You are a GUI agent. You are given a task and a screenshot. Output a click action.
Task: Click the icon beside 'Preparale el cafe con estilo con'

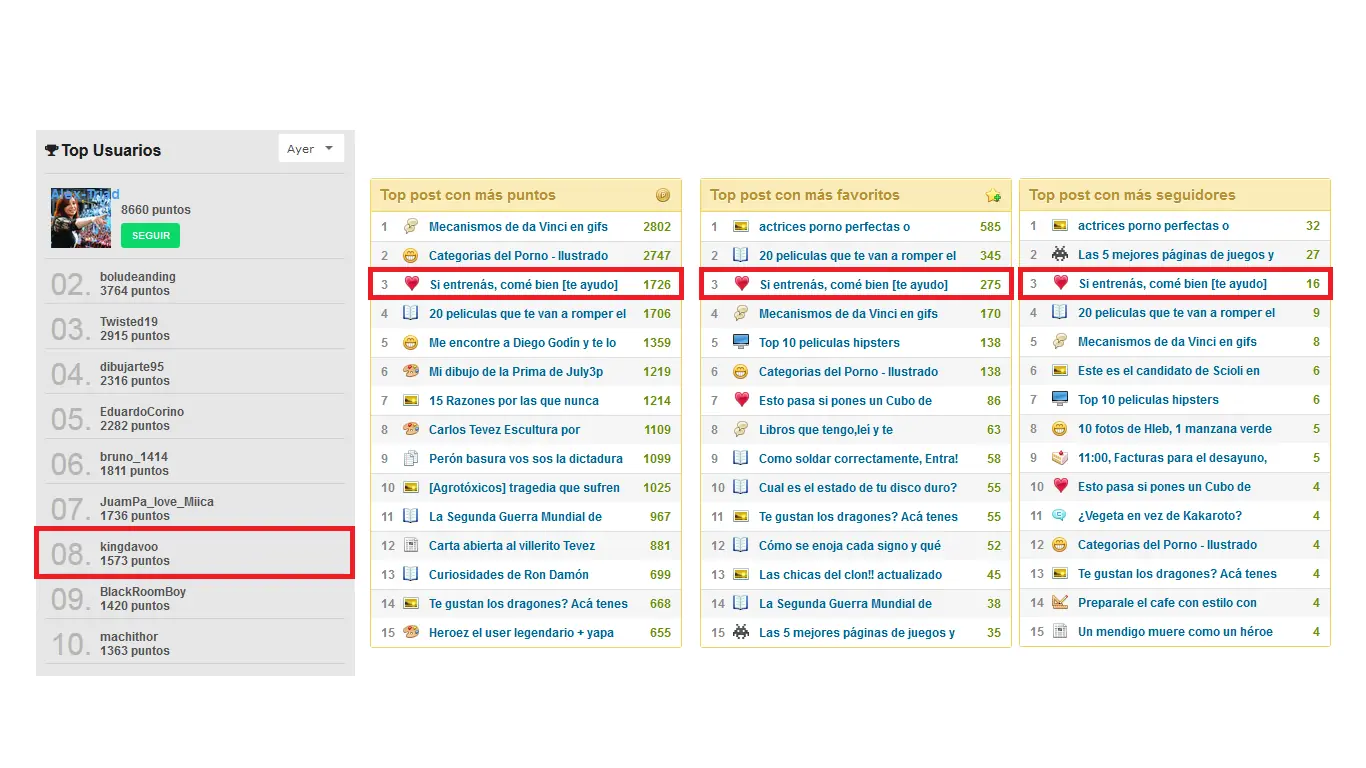pyautogui.click(x=1059, y=603)
